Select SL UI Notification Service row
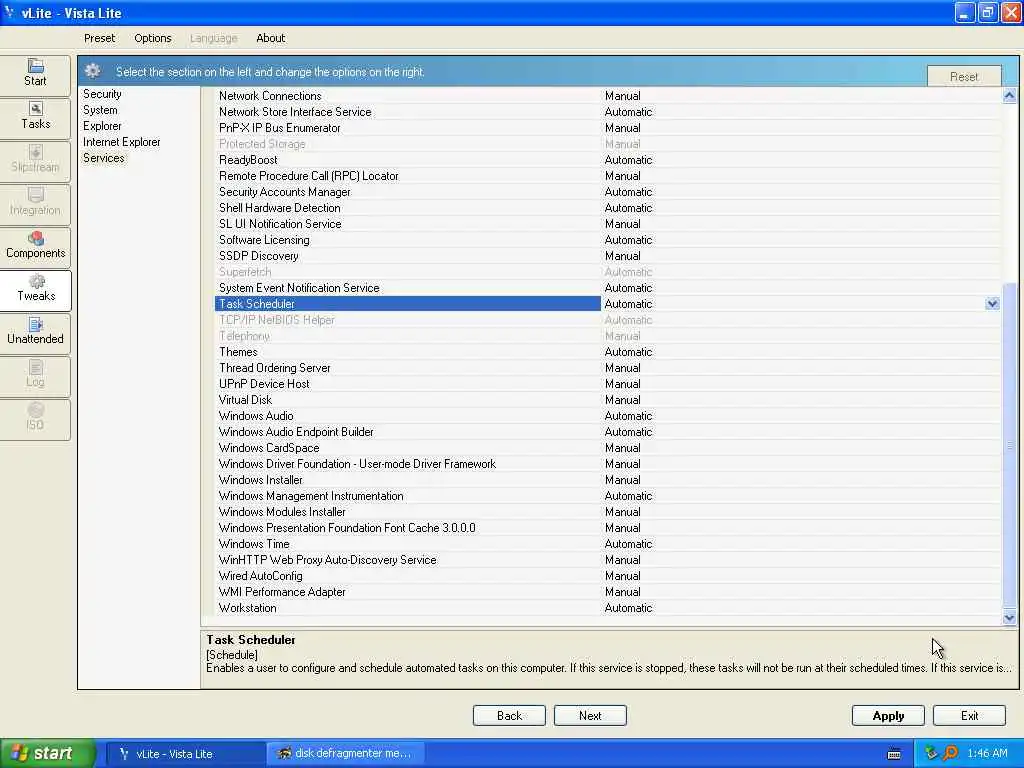This screenshot has width=1024, height=768. coord(607,224)
